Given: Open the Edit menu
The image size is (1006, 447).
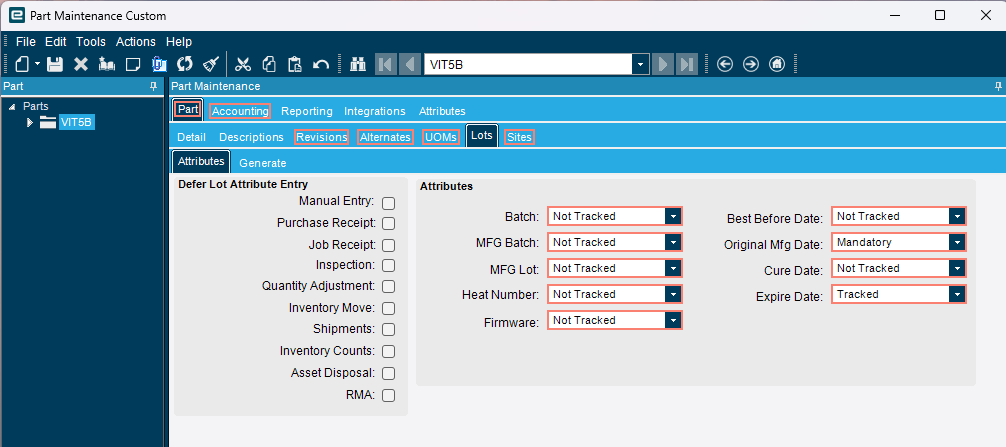Looking at the screenshot, I should 56,42.
